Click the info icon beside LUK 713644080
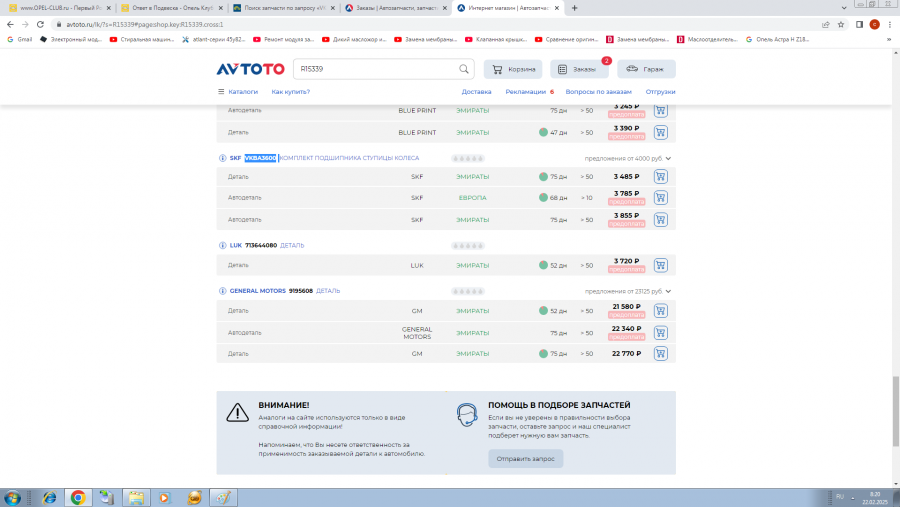Screen dimensions: 900x507 [222, 245]
